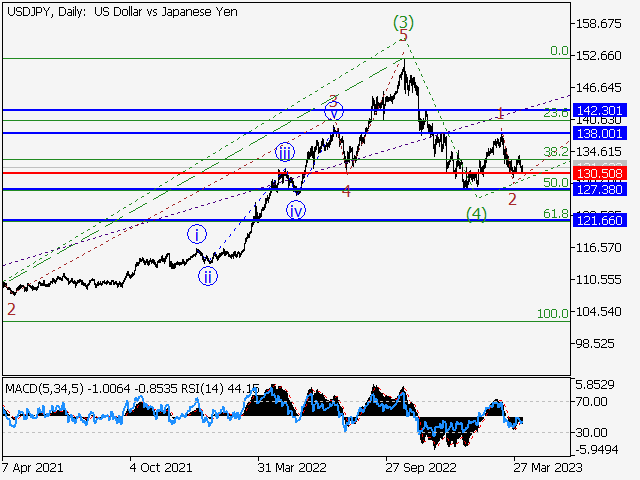Click the 27 Sep 2022 date label
Image resolution: width=640 pixels, height=480 pixels.
421,468
